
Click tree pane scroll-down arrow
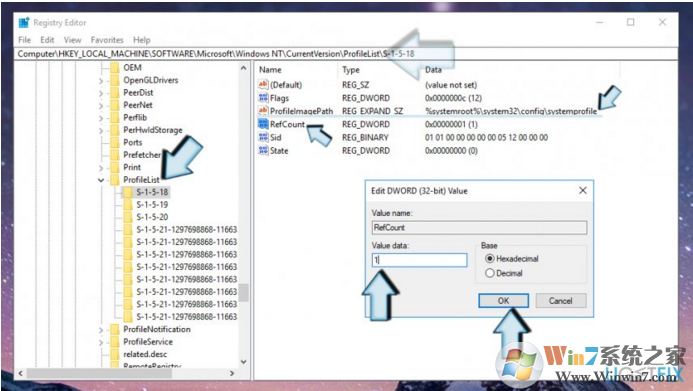pyautogui.click(x=244, y=362)
